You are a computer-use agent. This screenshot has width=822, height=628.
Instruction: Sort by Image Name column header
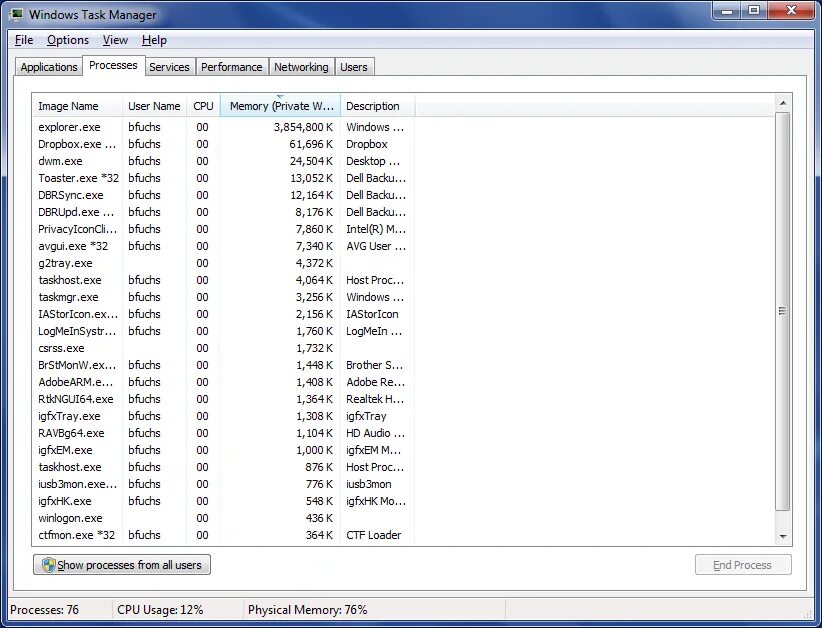point(77,106)
